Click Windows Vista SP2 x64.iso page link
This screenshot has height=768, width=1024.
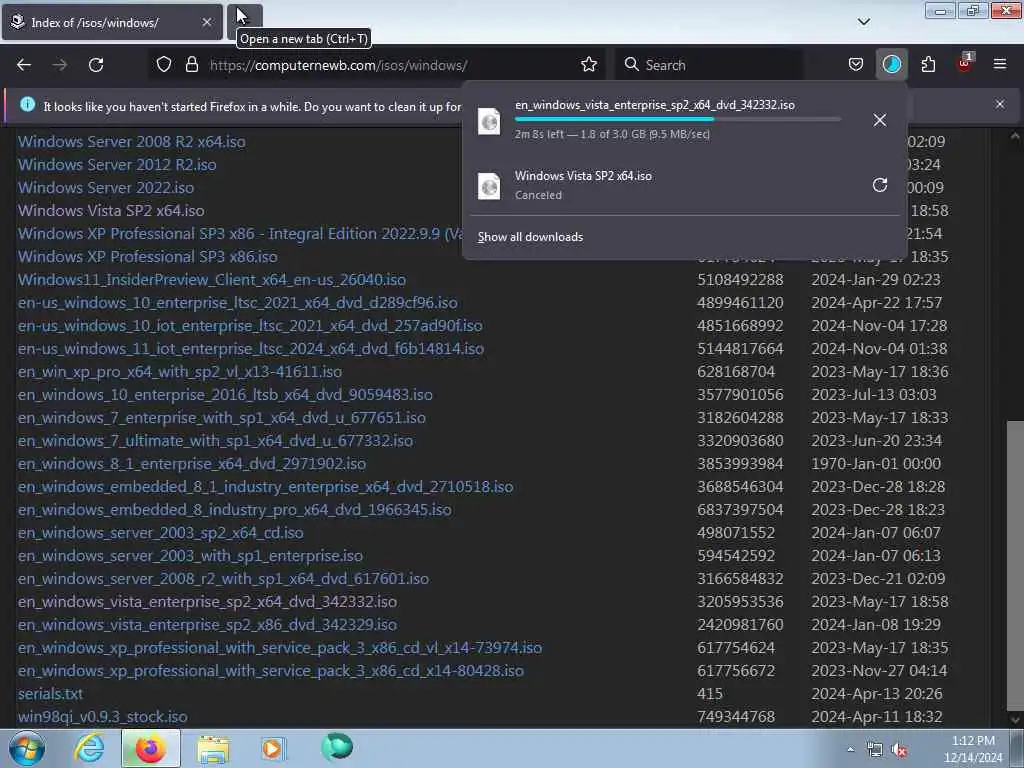click(x=111, y=210)
